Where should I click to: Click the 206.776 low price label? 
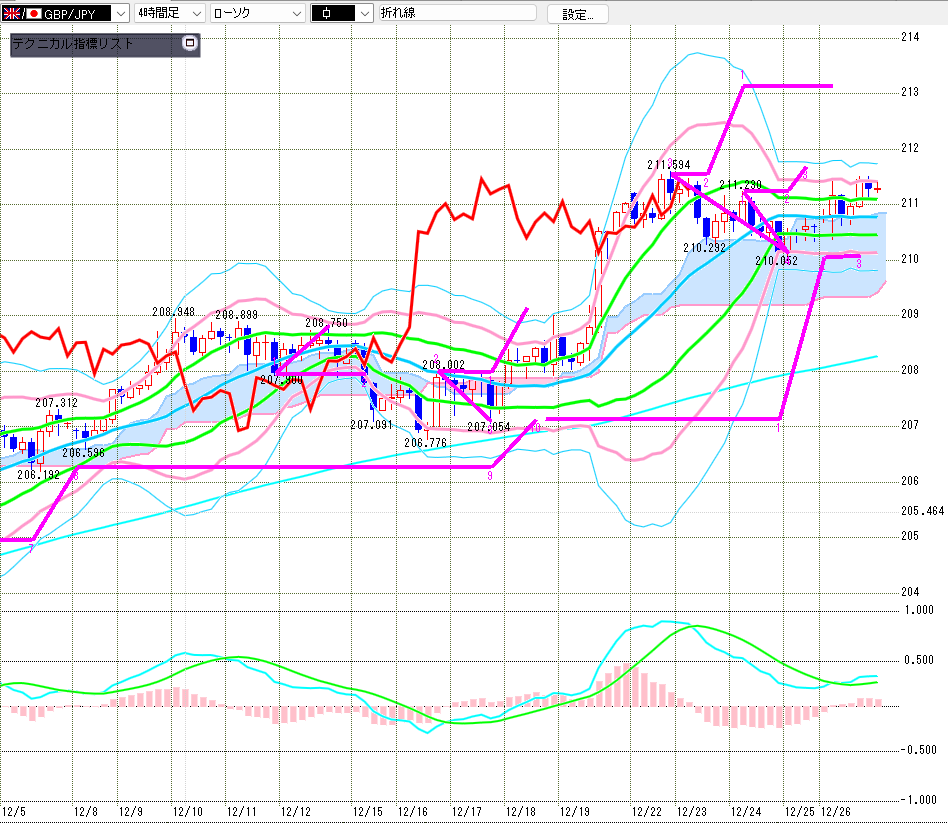(424, 442)
